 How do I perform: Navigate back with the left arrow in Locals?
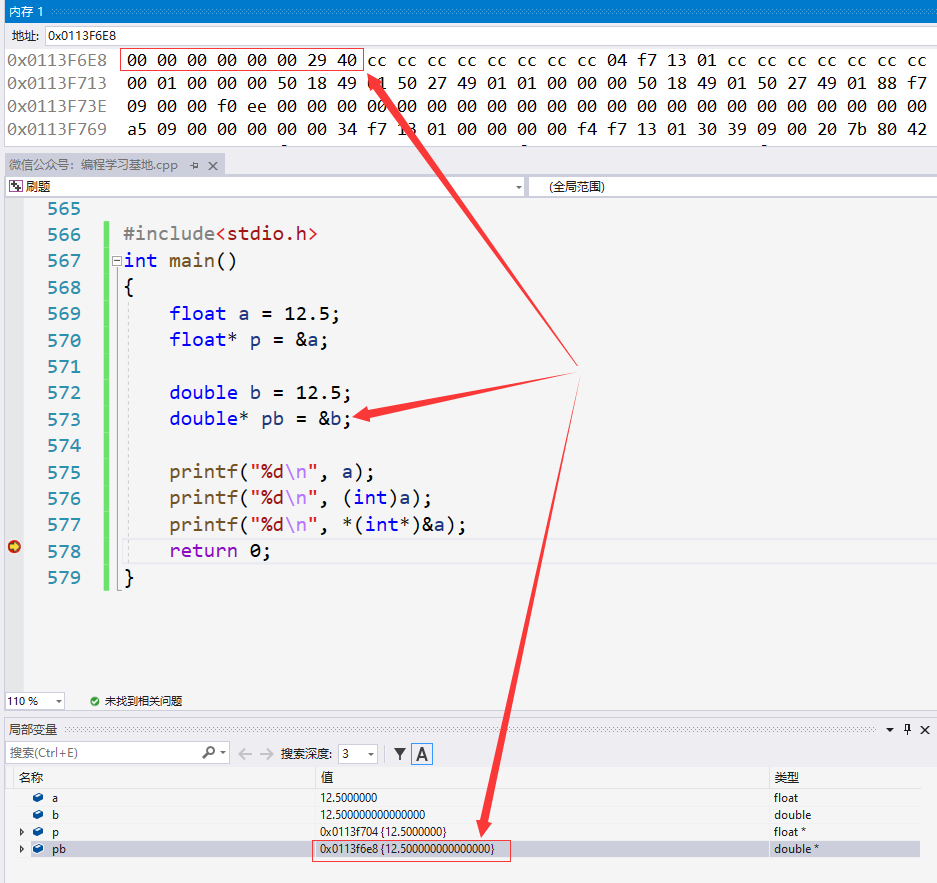tap(245, 754)
